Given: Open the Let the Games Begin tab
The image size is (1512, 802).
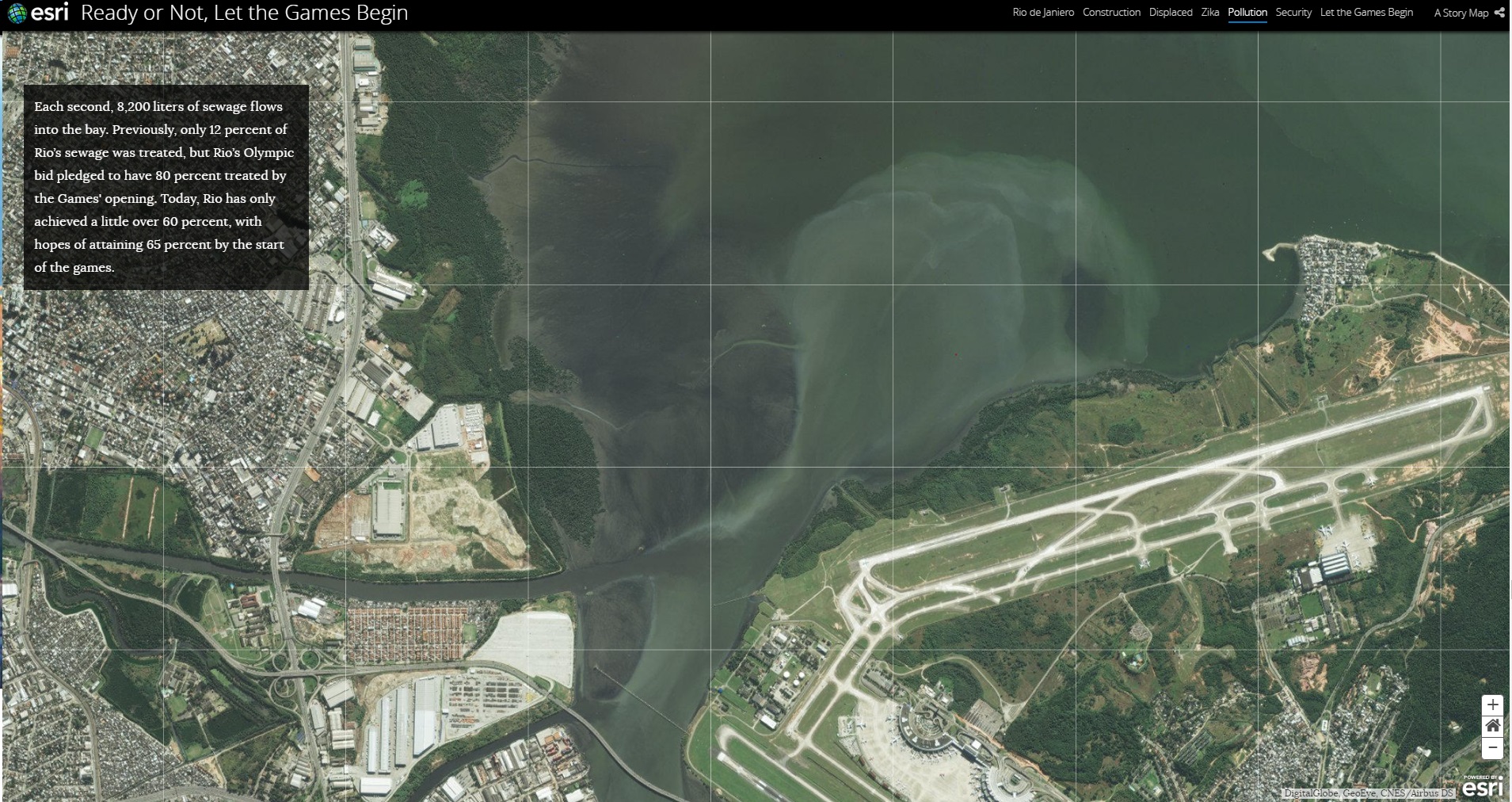Looking at the screenshot, I should click(1365, 13).
